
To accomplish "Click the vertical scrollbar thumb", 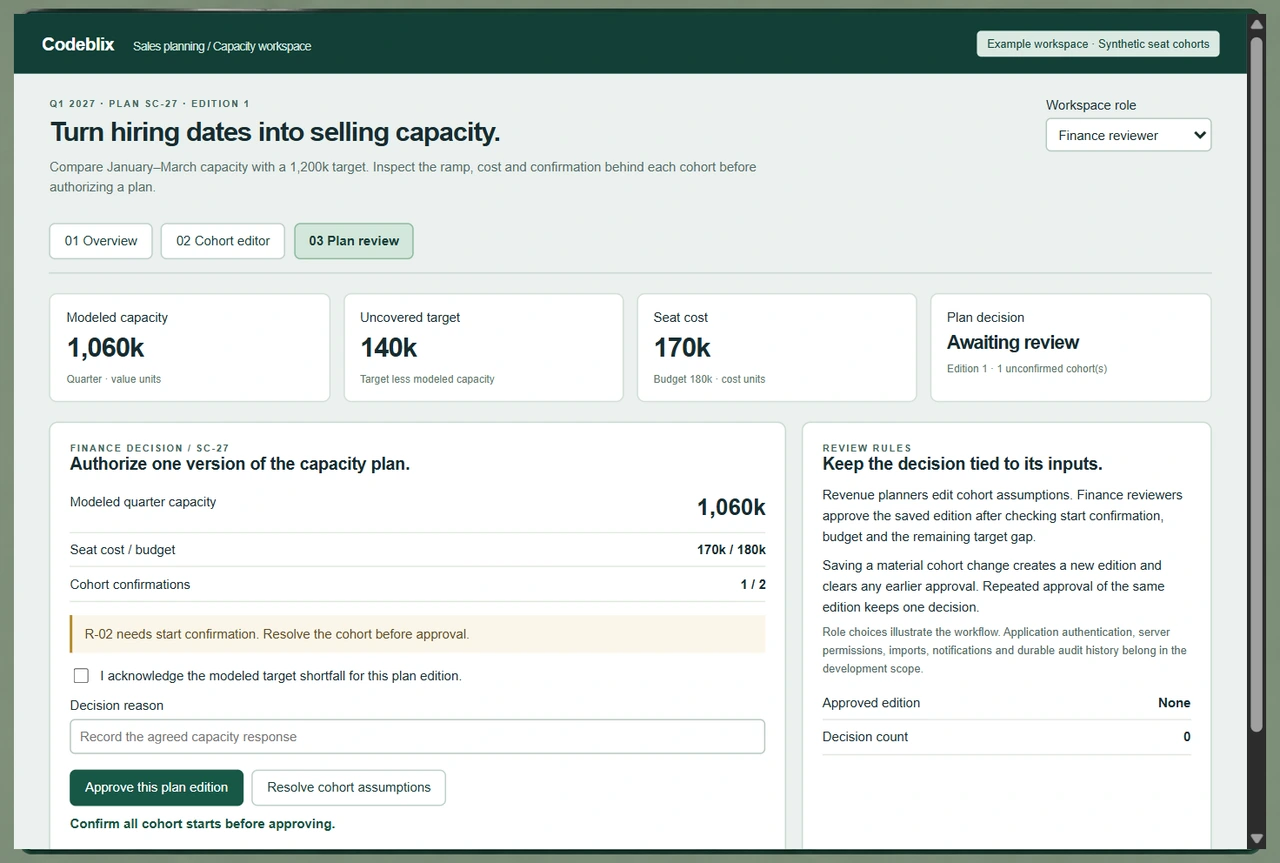I will click(1256, 383).
